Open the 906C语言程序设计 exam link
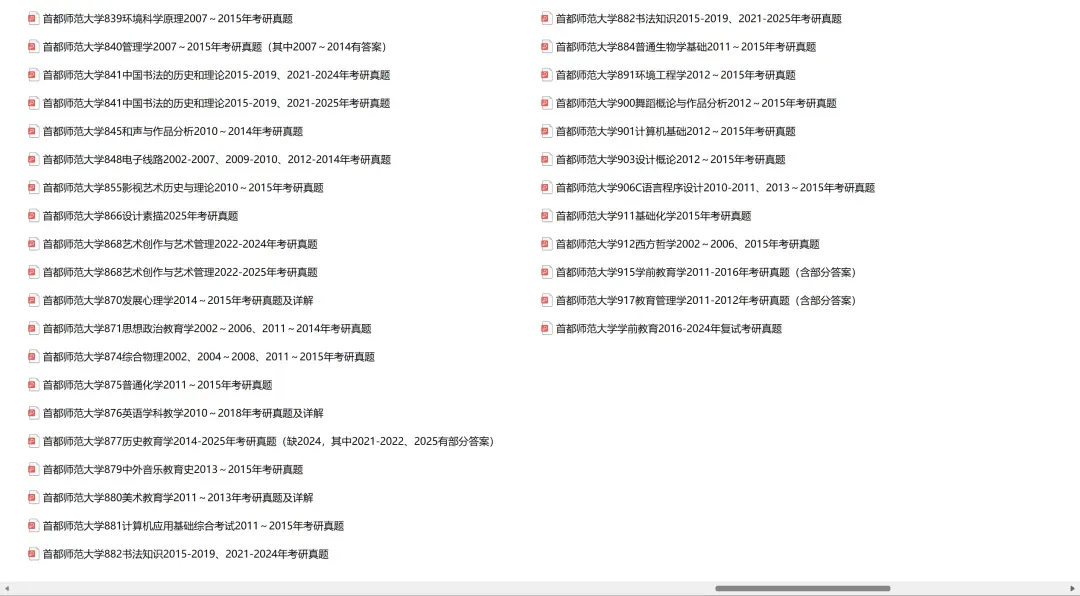This screenshot has height=596, width=1080. (700, 187)
